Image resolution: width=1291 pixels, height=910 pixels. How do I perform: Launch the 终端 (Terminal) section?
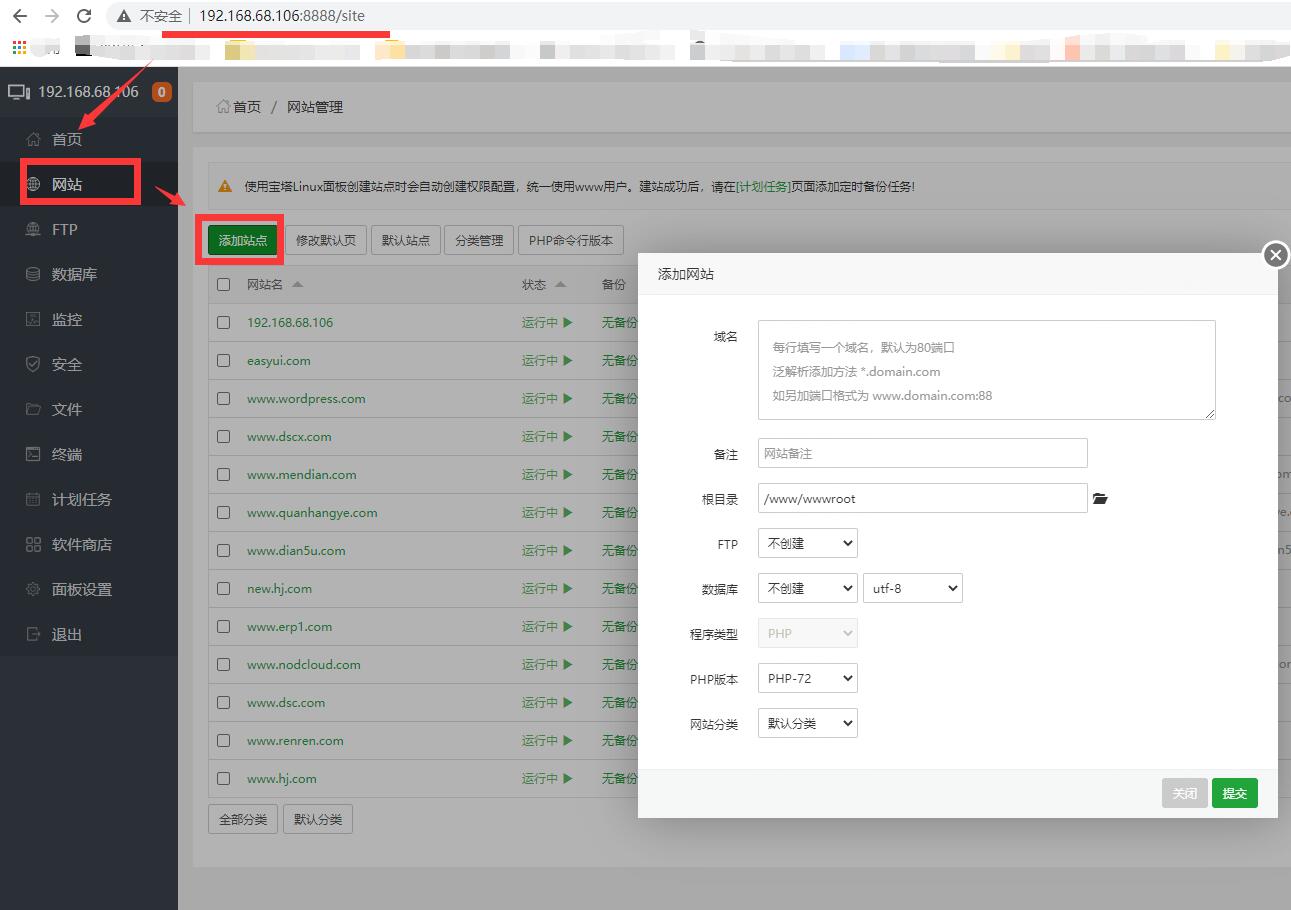pyautogui.click(x=64, y=453)
